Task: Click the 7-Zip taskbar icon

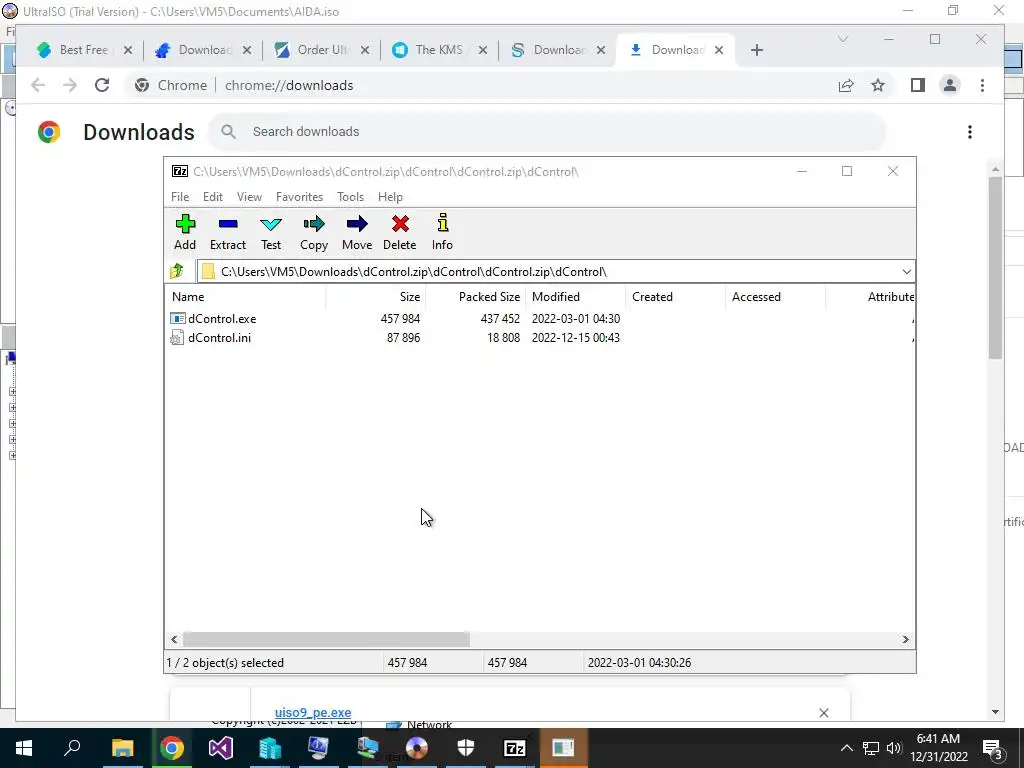Action: coord(515,748)
